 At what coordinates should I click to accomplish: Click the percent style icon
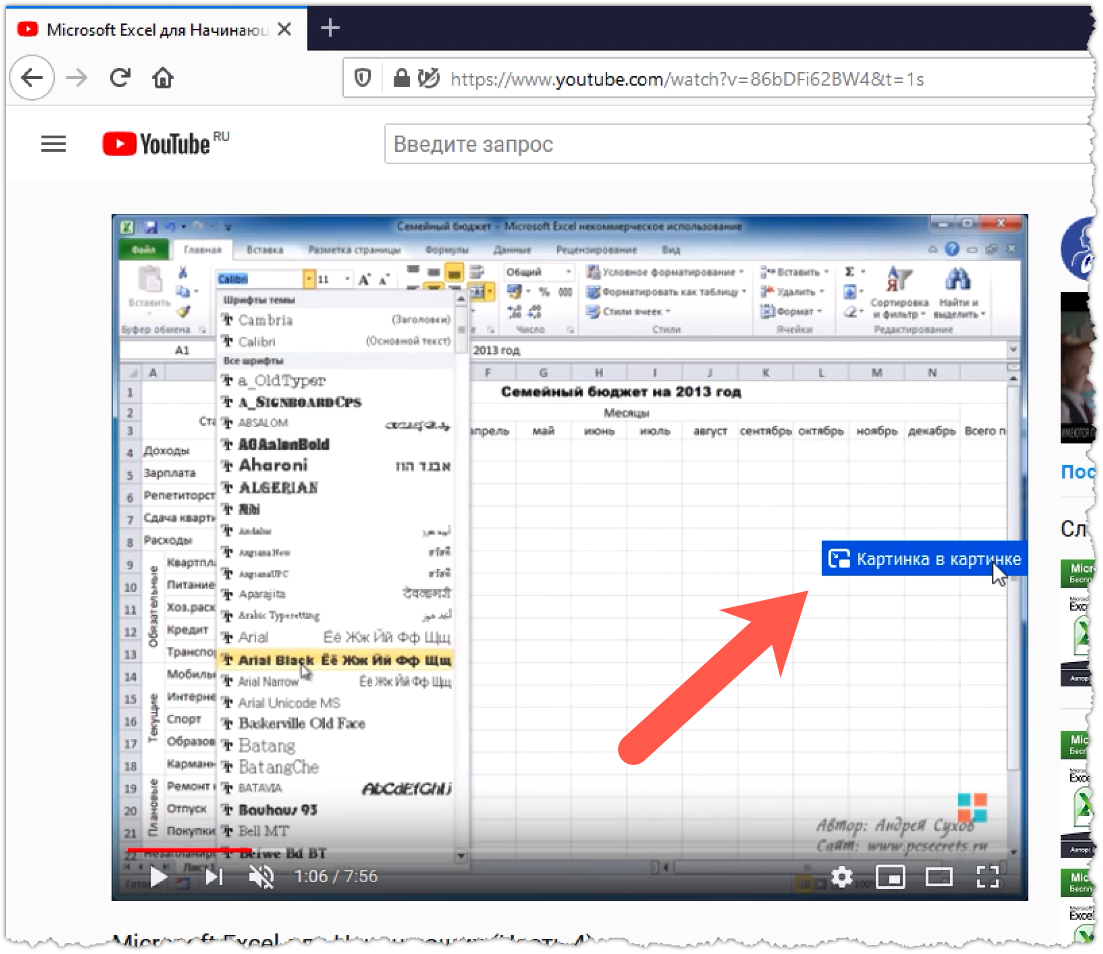tap(543, 291)
